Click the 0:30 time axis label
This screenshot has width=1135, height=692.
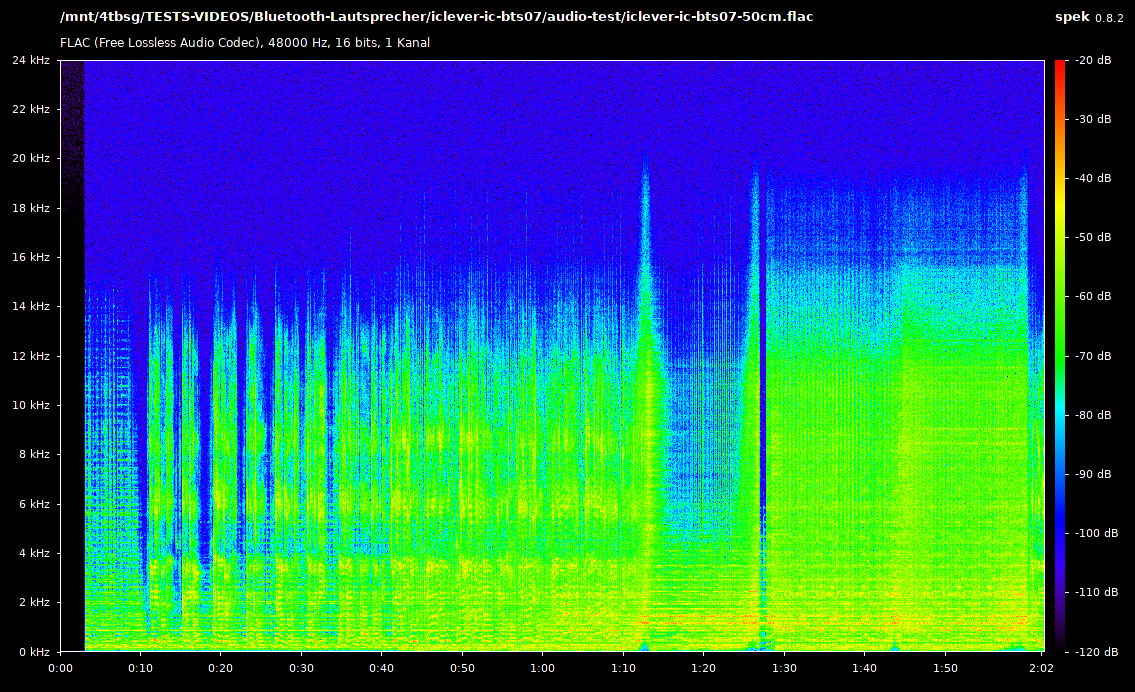[x=302, y=668]
